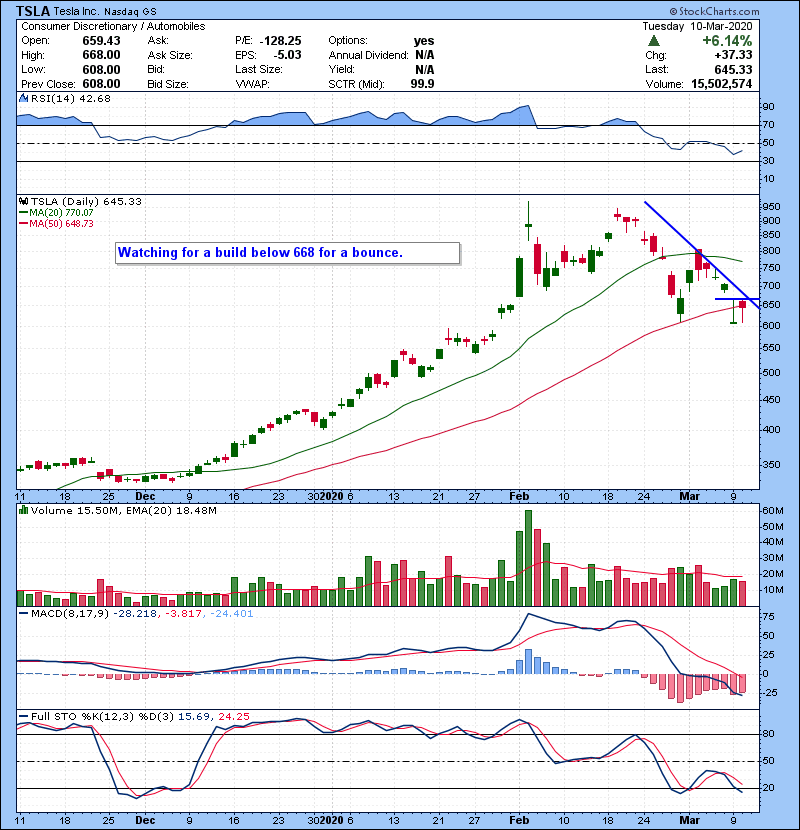The image size is (800, 830).
Task: Click the red MA(50) legend line marker
Action: (24, 224)
